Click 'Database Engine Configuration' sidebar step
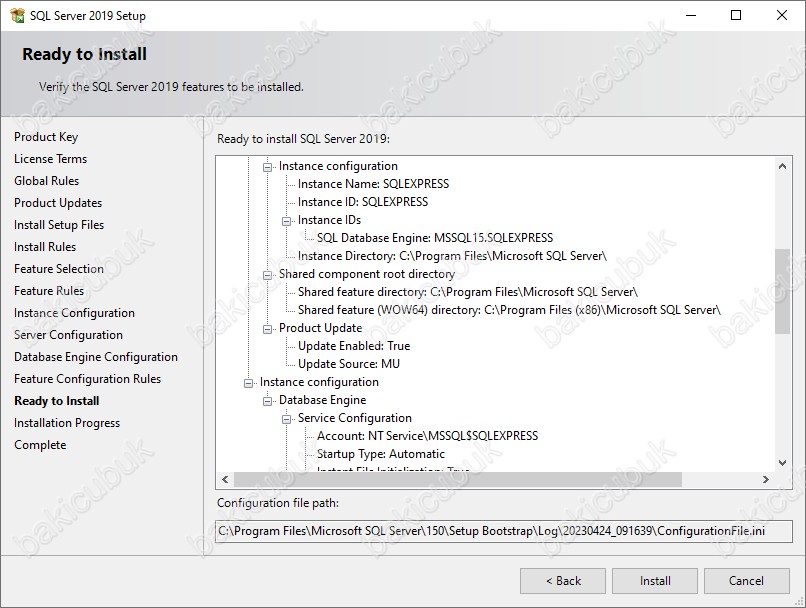 click(96, 357)
